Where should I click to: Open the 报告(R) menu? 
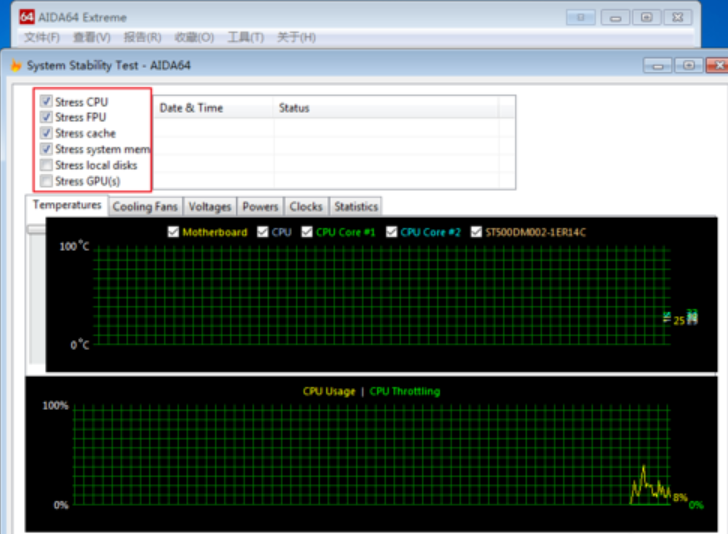pyautogui.click(x=142, y=37)
